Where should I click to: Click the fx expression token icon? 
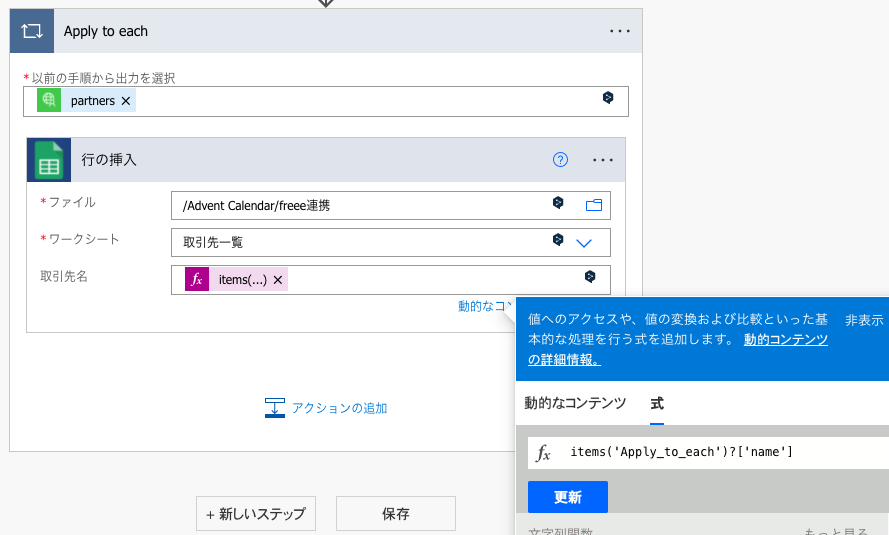point(197,279)
